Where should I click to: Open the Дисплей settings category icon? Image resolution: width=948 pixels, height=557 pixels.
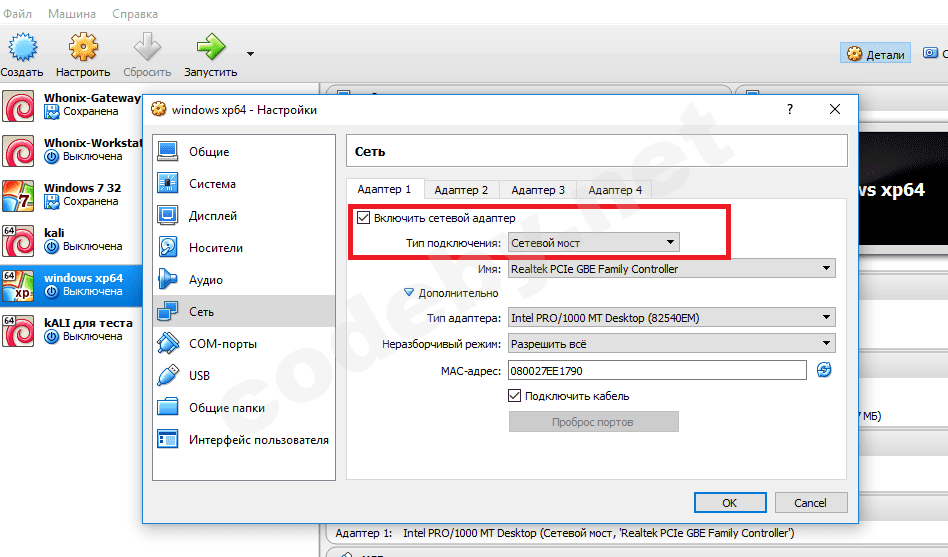tap(167, 215)
